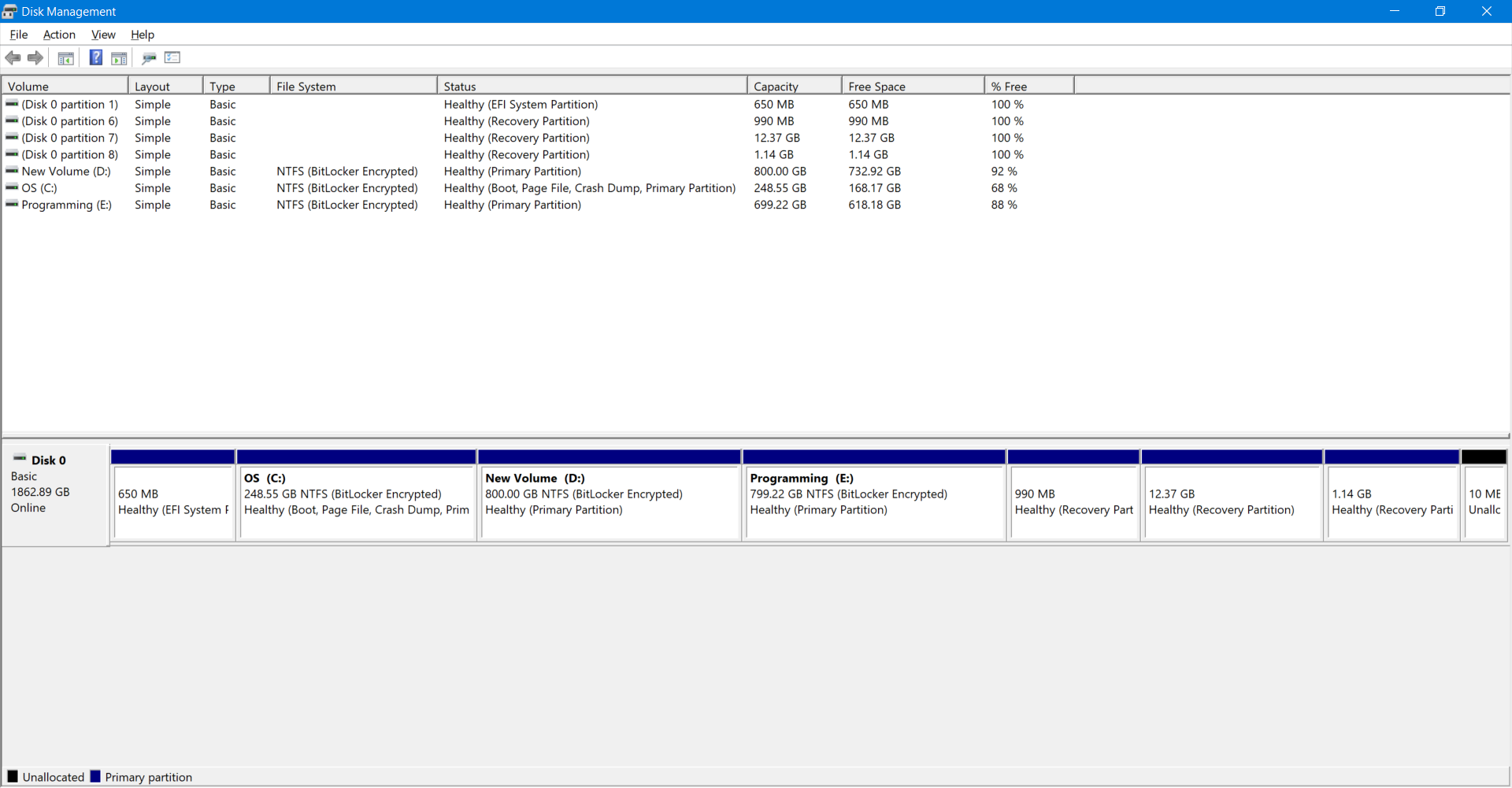This screenshot has width=1512, height=788.
Task: Sort by the File System column header
Action: 354,86
